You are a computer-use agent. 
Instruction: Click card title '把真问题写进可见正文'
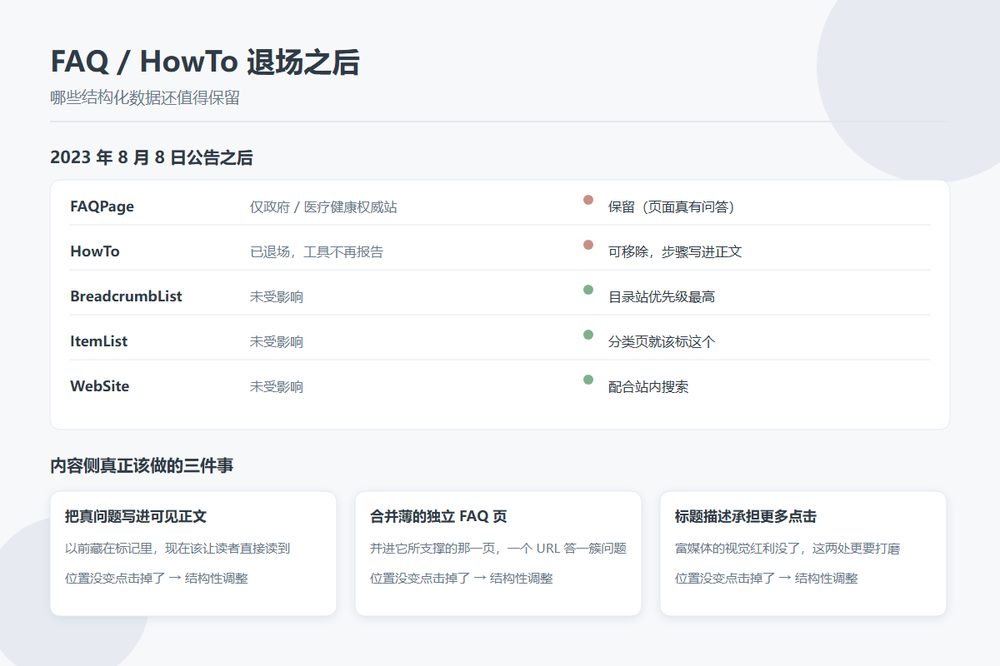click(135, 516)
